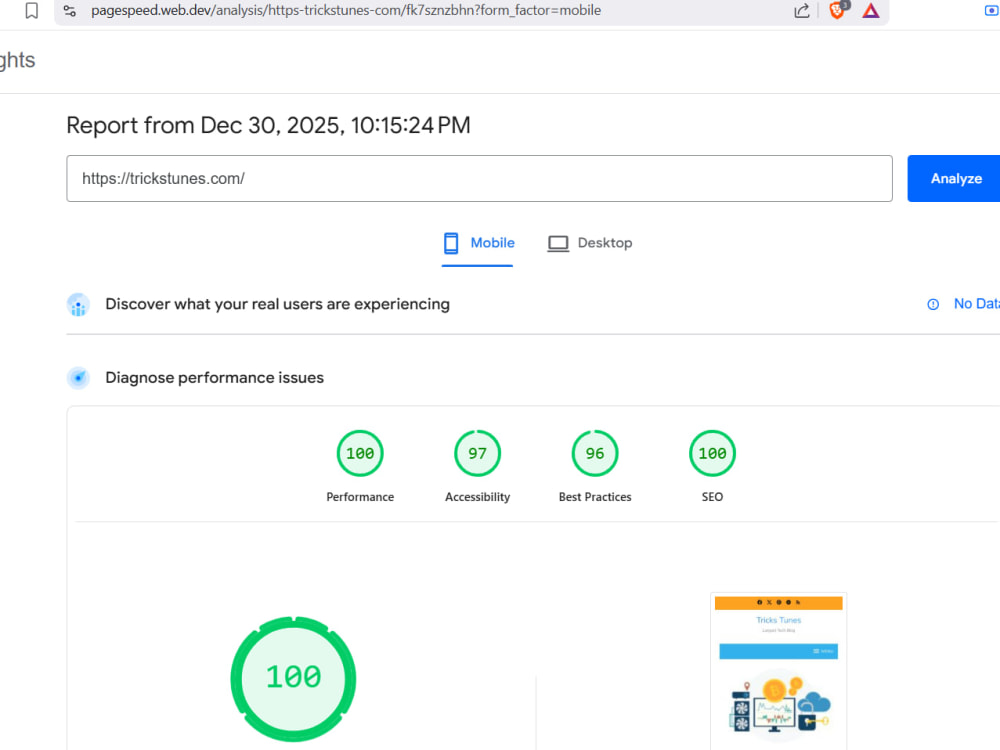The image size is (1000, 750).
Task: Select the Mobile tab
Action: [x=478, y=243]
